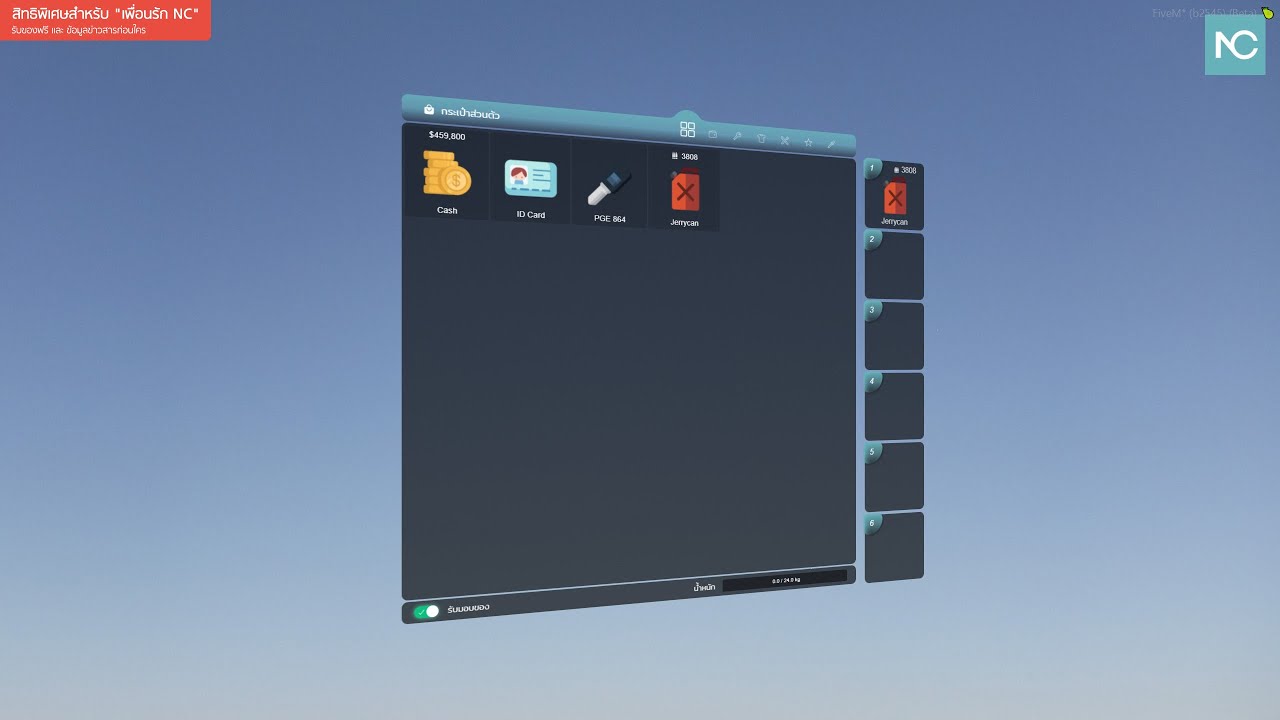This screenshot has height=720, width=1280.
Task: Click empty quick slot 5
Action: click(894, 476)
